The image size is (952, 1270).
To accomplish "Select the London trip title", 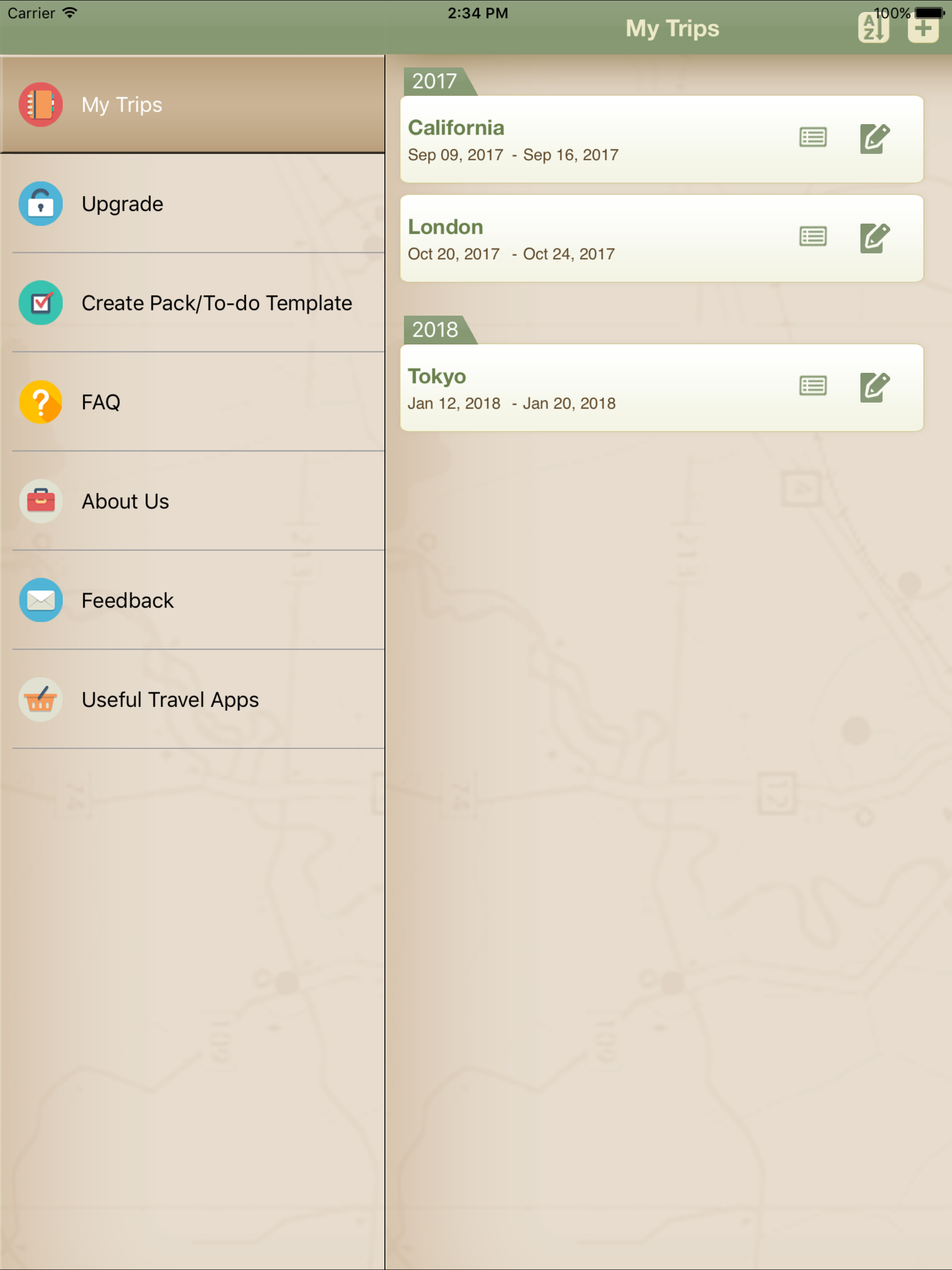I will coord(446,227).
